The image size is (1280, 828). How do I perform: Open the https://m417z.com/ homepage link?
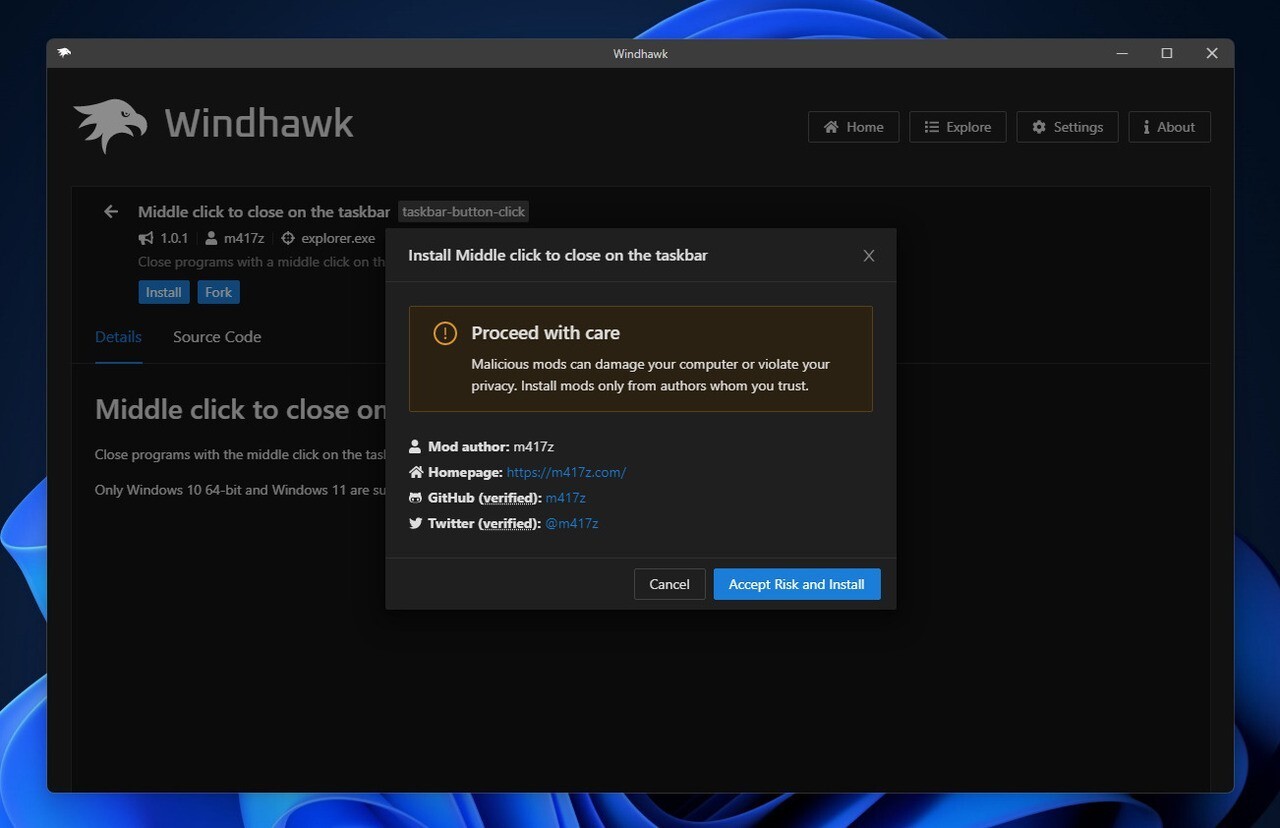[x=566, y=472]
